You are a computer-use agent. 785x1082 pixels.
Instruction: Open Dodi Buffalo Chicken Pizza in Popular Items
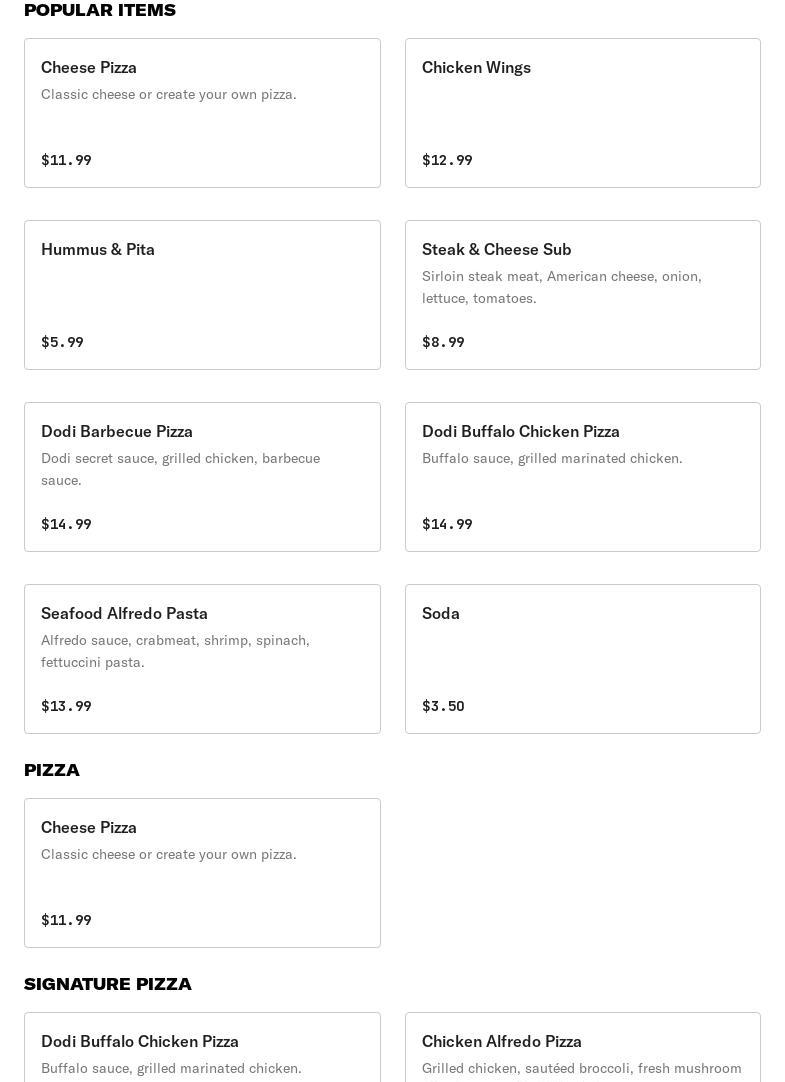[582, 477]
